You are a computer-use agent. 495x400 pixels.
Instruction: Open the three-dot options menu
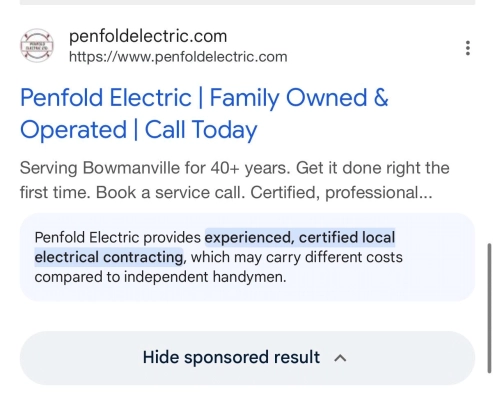pyautogui.click(x=468, y=48)
